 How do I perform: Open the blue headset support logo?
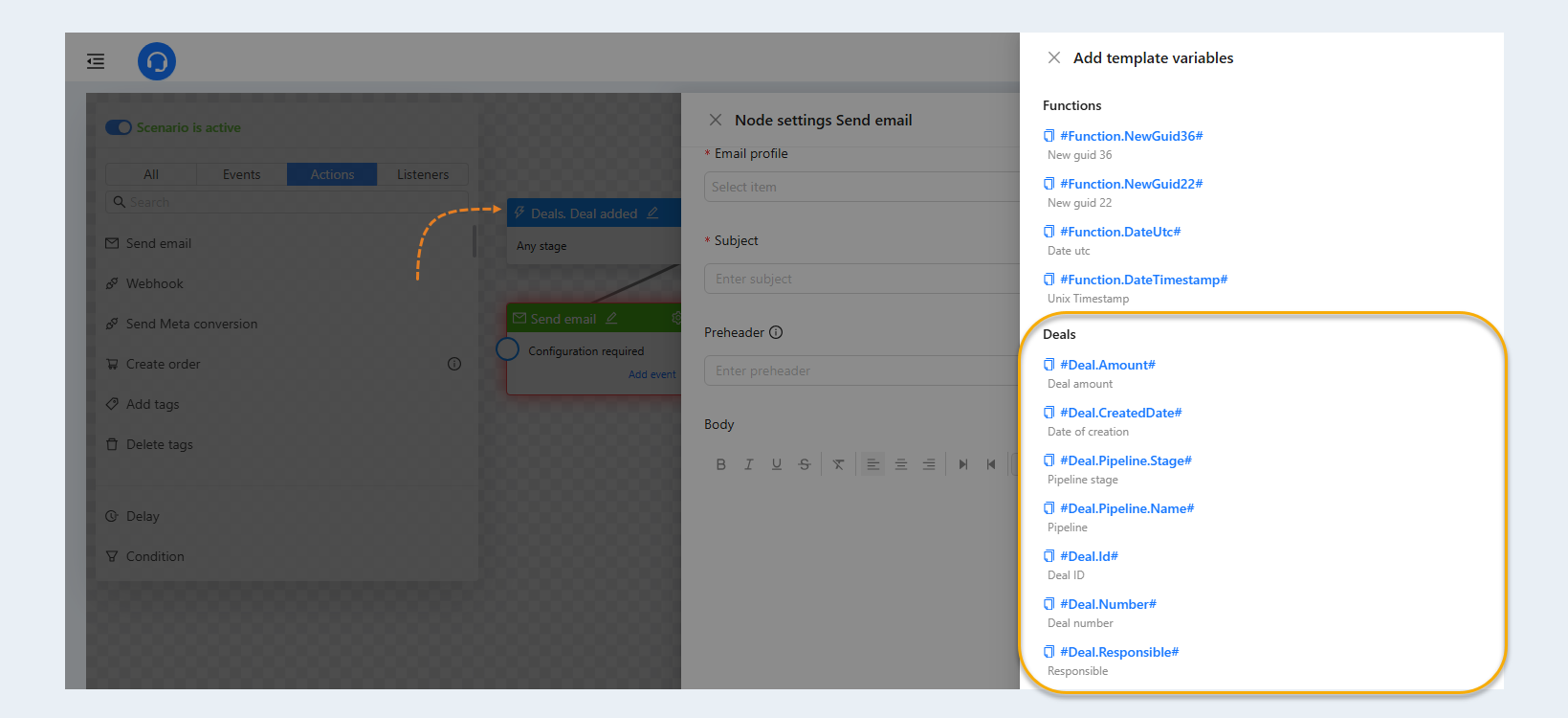pos(157,61)
